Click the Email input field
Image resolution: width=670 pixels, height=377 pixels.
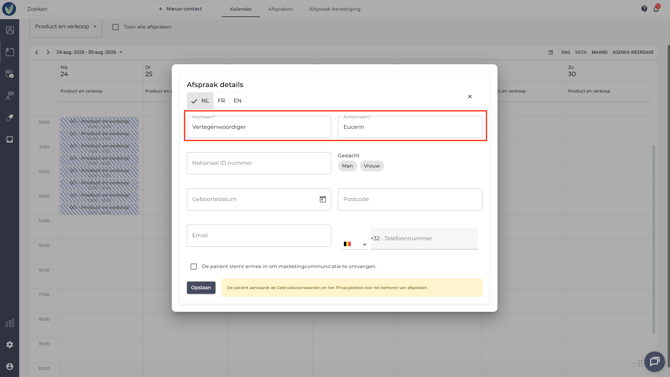(259, 236)
